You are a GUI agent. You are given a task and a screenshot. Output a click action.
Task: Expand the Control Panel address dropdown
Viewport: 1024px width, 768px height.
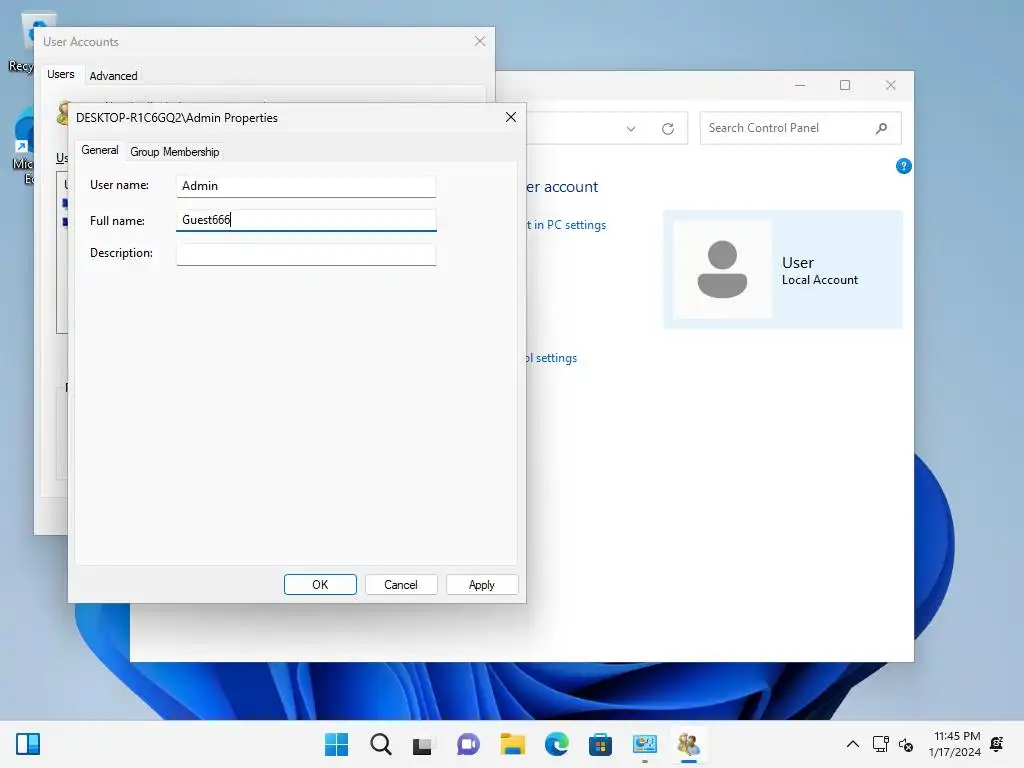(x=631, y=129)
